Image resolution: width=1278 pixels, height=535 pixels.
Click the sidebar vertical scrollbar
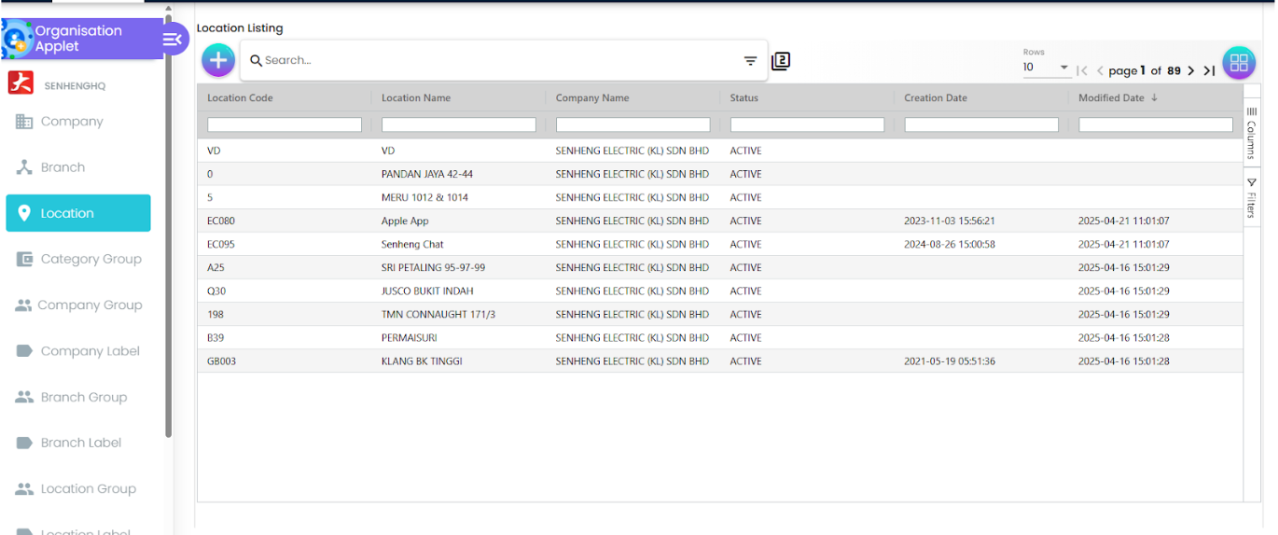click(x=168, y=220)
